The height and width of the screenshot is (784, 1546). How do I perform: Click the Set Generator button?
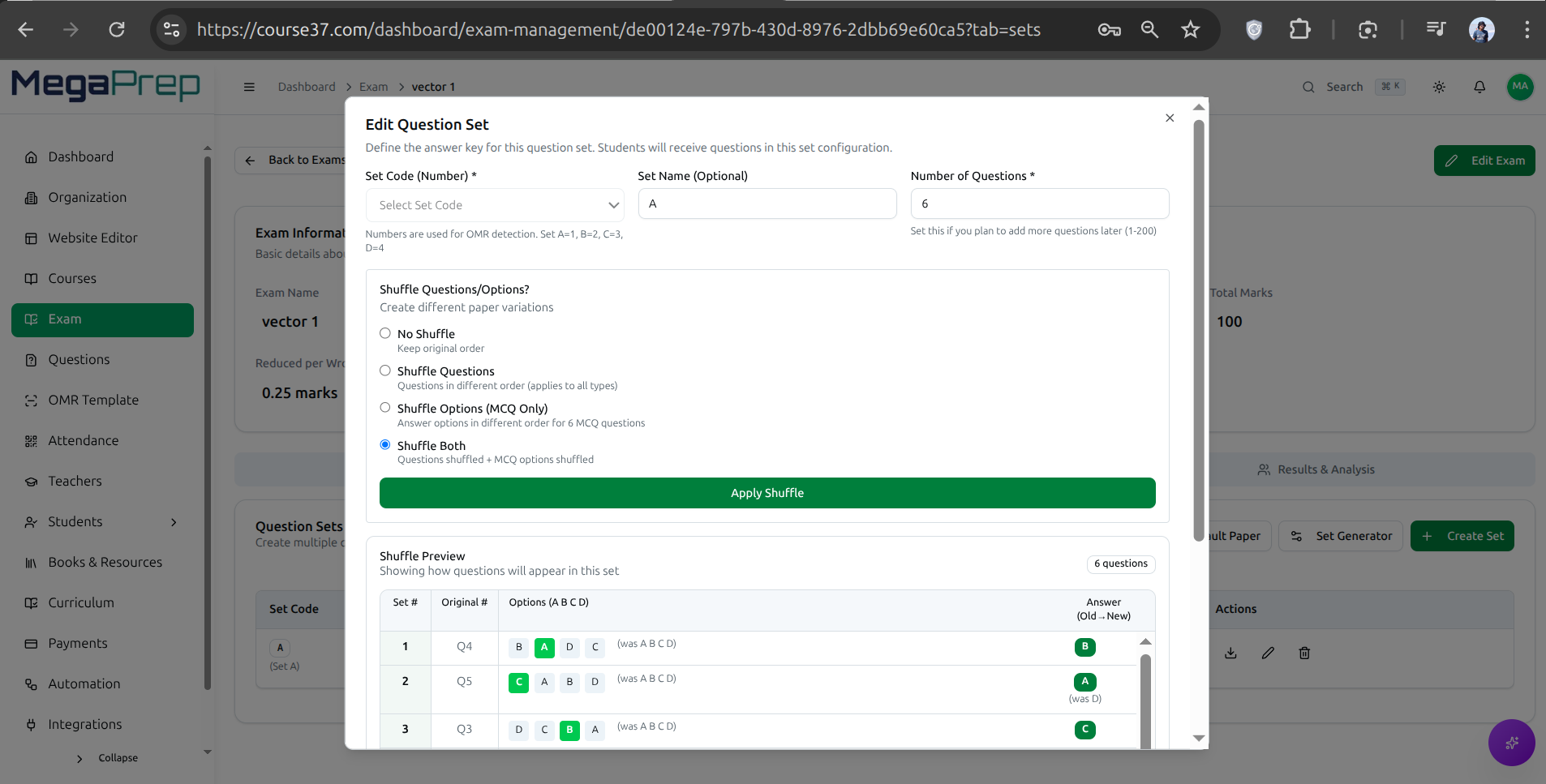click(1341, 536)
